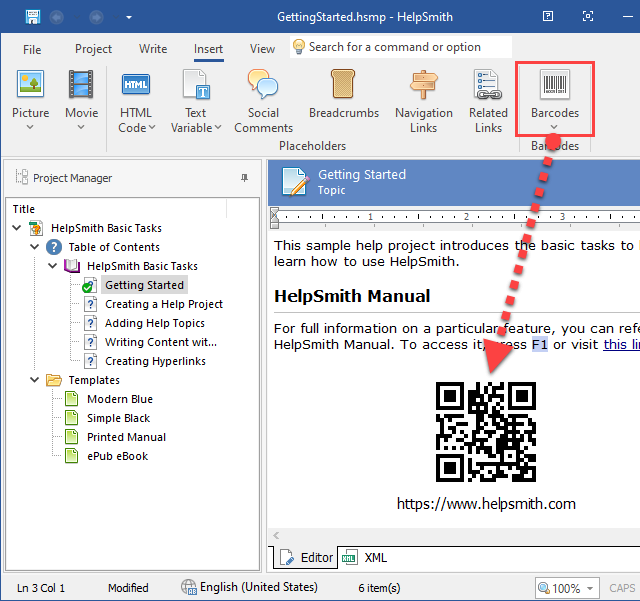Select the Insert ribbon tab

[x=208, y=49]
